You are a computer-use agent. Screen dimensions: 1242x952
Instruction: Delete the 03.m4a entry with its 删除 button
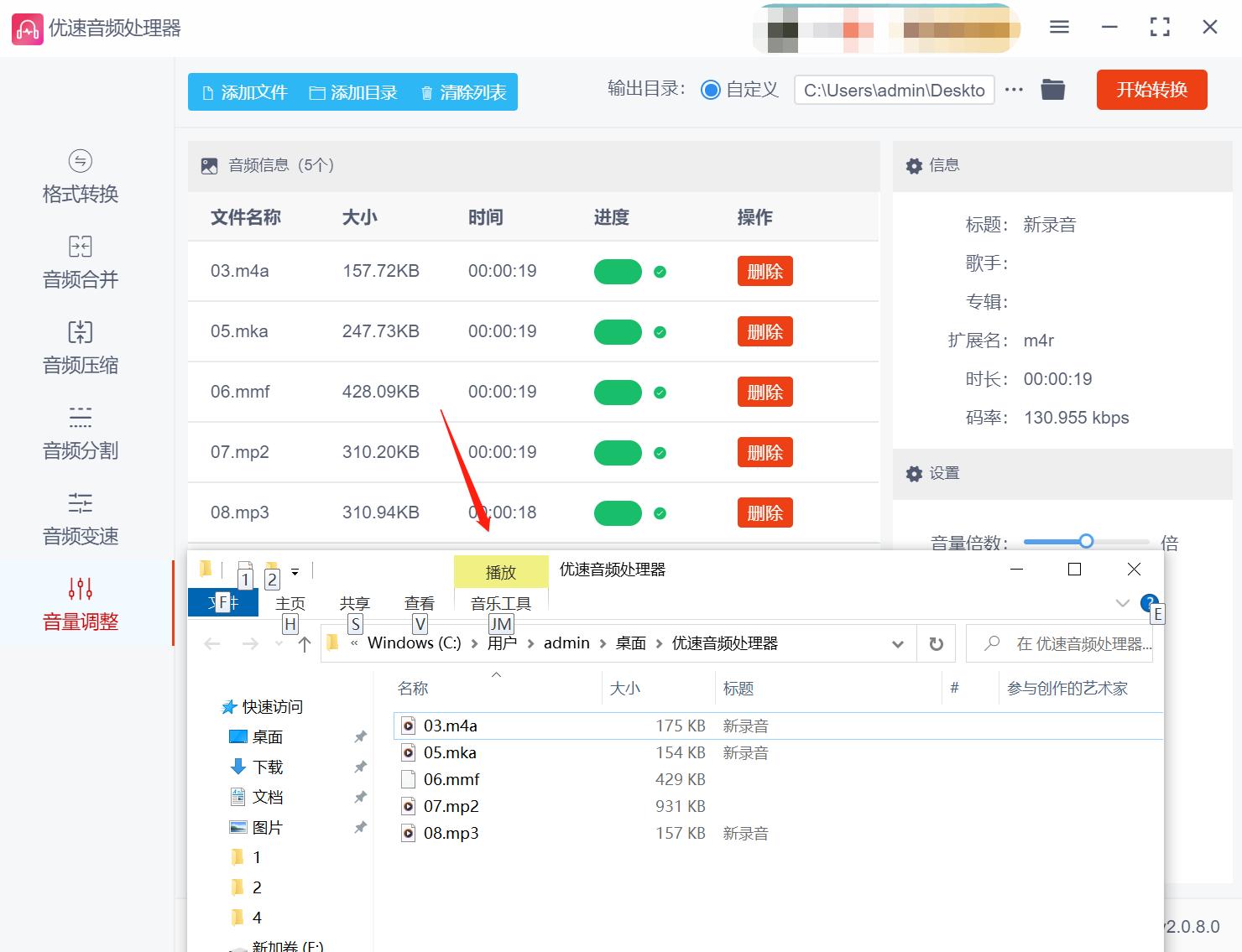coord(765,271)
